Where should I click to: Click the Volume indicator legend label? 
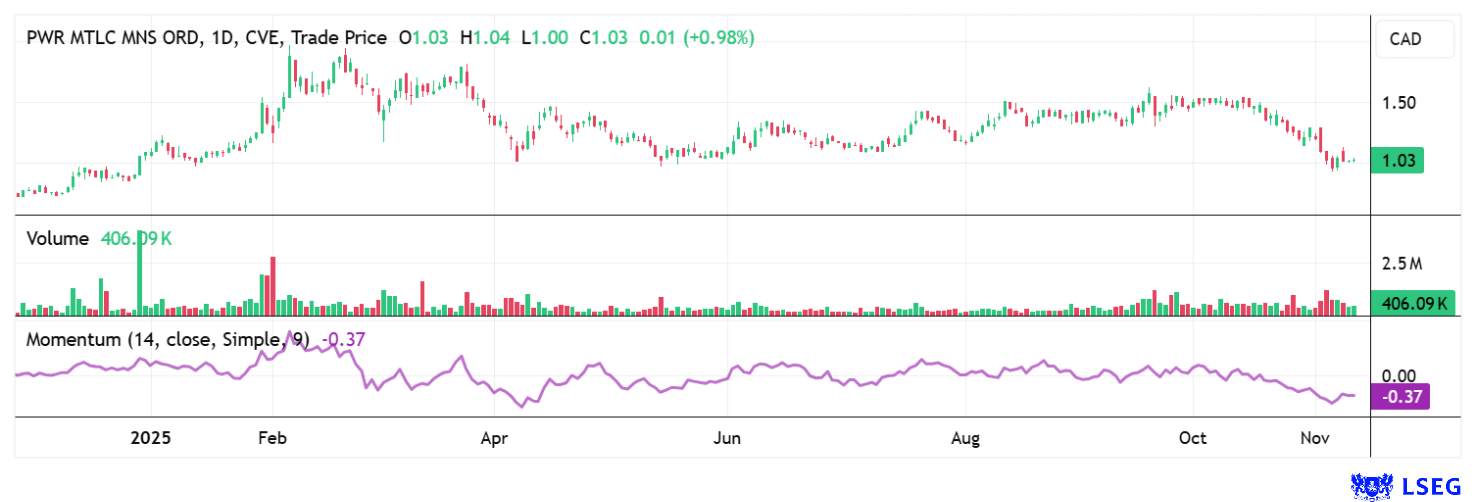tap(59, 239)
